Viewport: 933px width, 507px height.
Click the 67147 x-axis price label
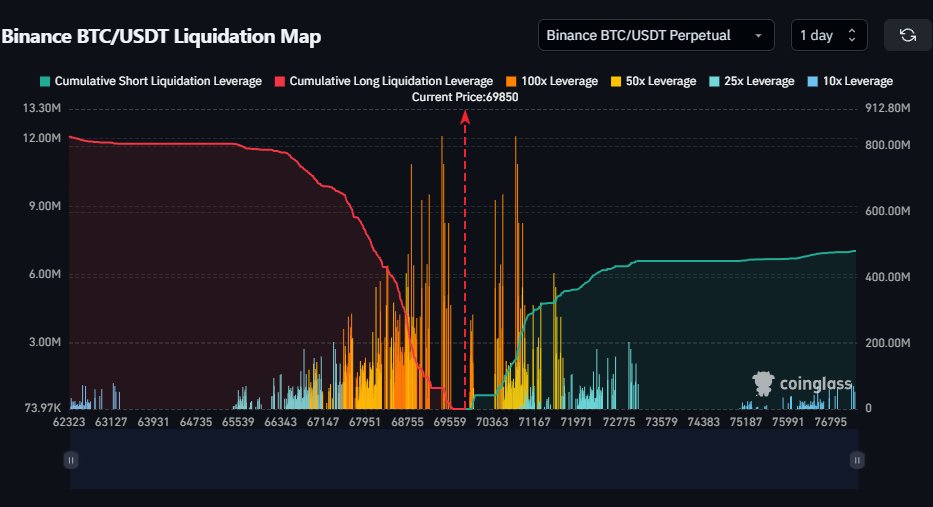(x=323, y=422)
